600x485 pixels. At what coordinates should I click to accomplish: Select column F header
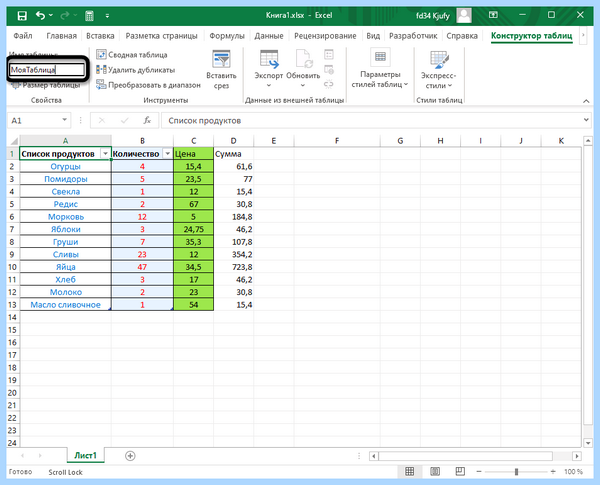tap(337, 141)
